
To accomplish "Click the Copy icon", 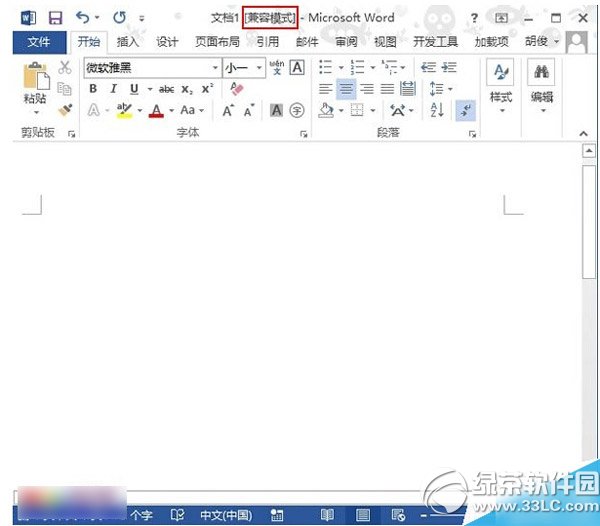I will 64,88.
